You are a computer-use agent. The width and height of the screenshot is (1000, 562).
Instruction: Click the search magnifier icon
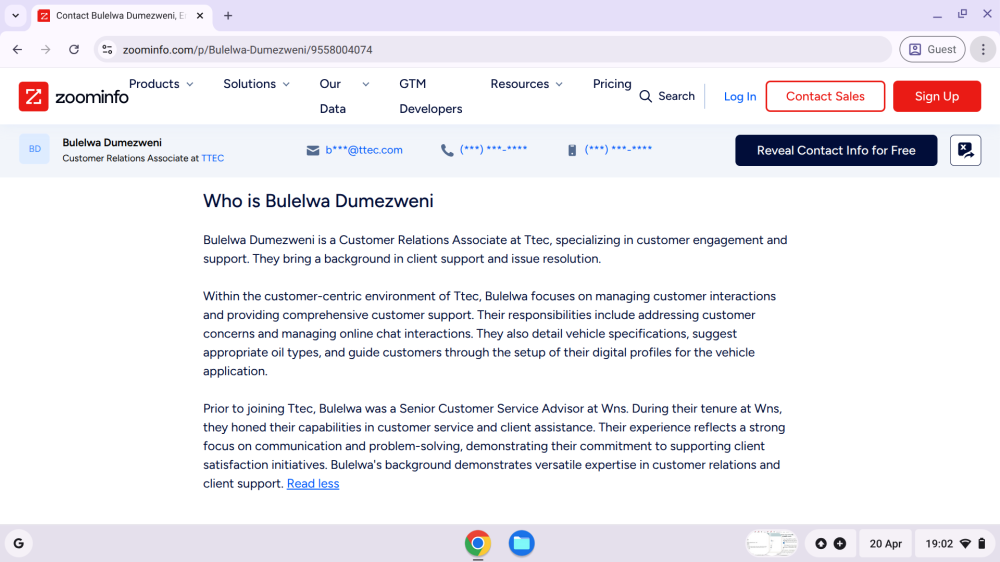point(645,96)
